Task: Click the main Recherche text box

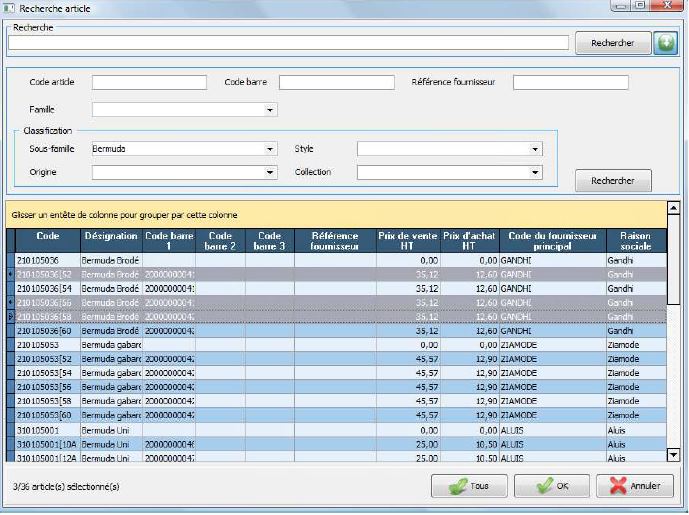Action: [288, 43]
